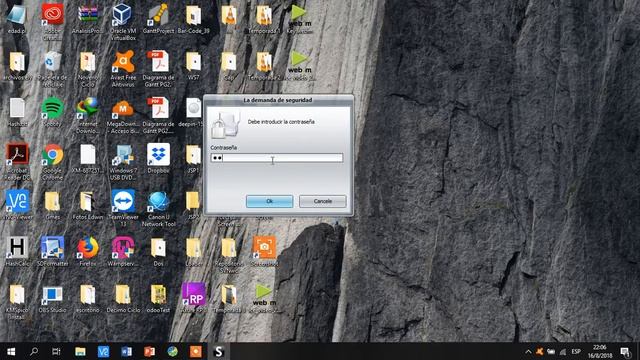The image size is (640, 360).
Task: Select the SDFormatter icon
Action: 53,251
